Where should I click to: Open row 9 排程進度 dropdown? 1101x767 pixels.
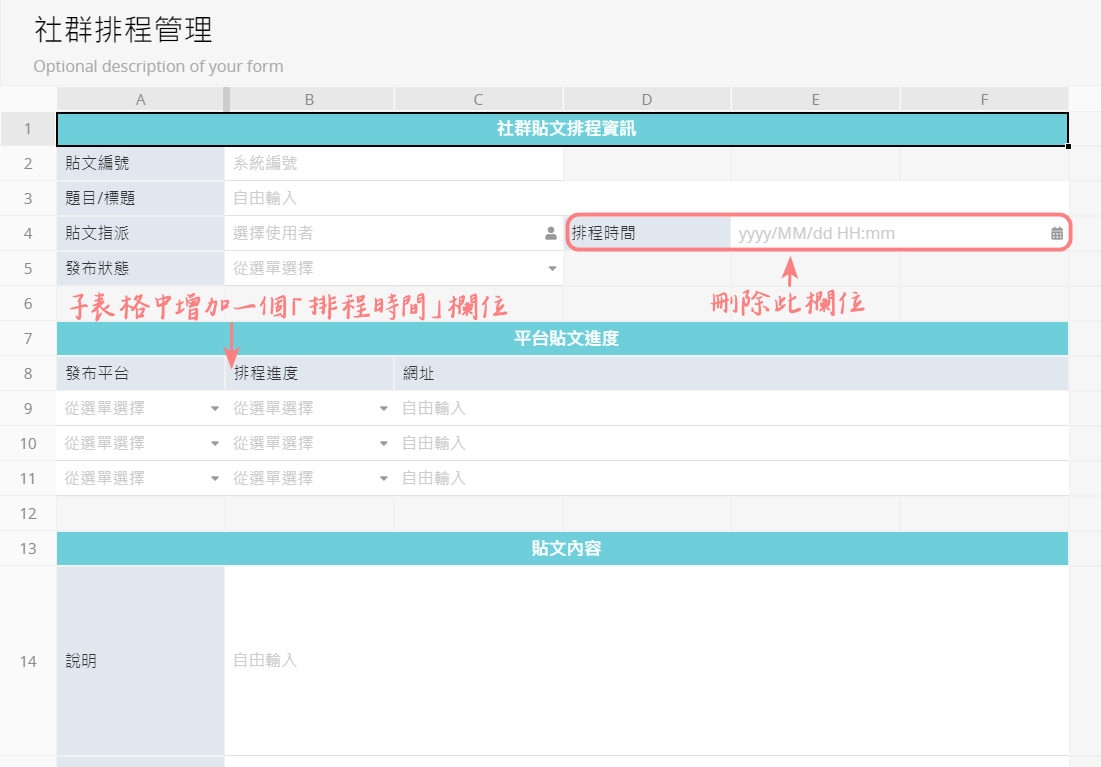[383, 409]
